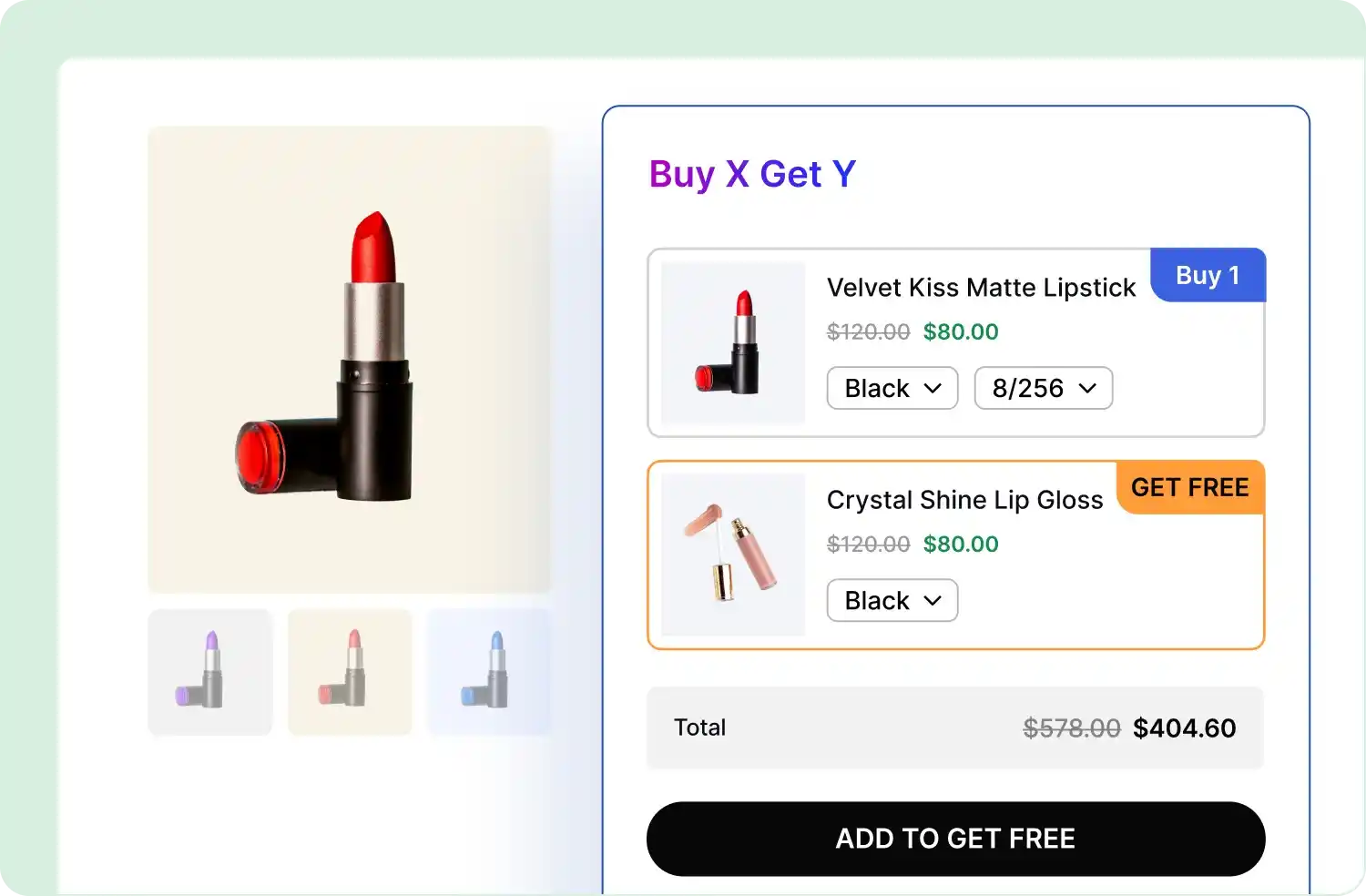This screenshot has width=1366, height=896.
Task: Click the chevron icon beside Black for the lipstick
Action: pos(933,388)
